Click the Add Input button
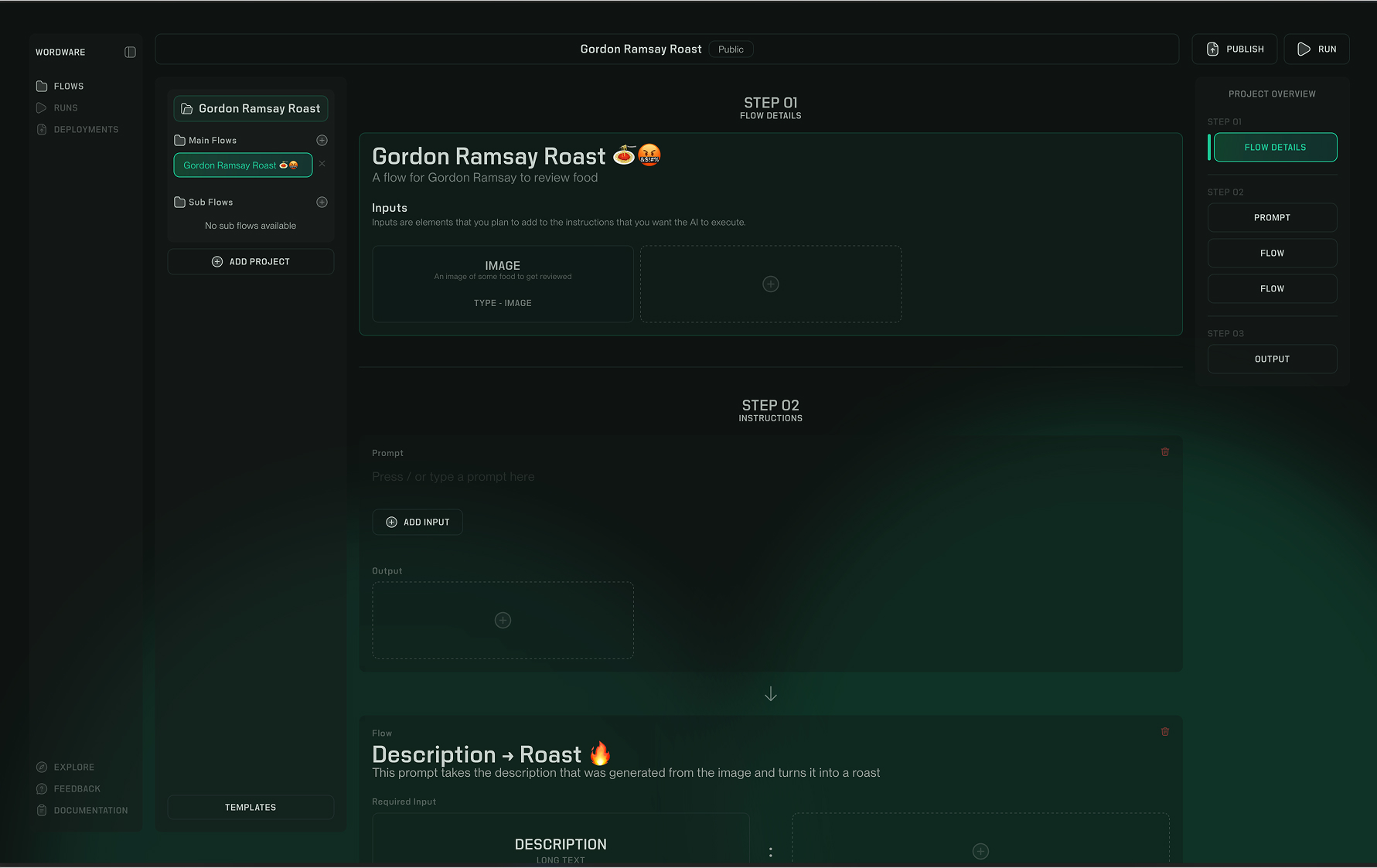This screenshot has width=1377, height=868. (418, 522)
